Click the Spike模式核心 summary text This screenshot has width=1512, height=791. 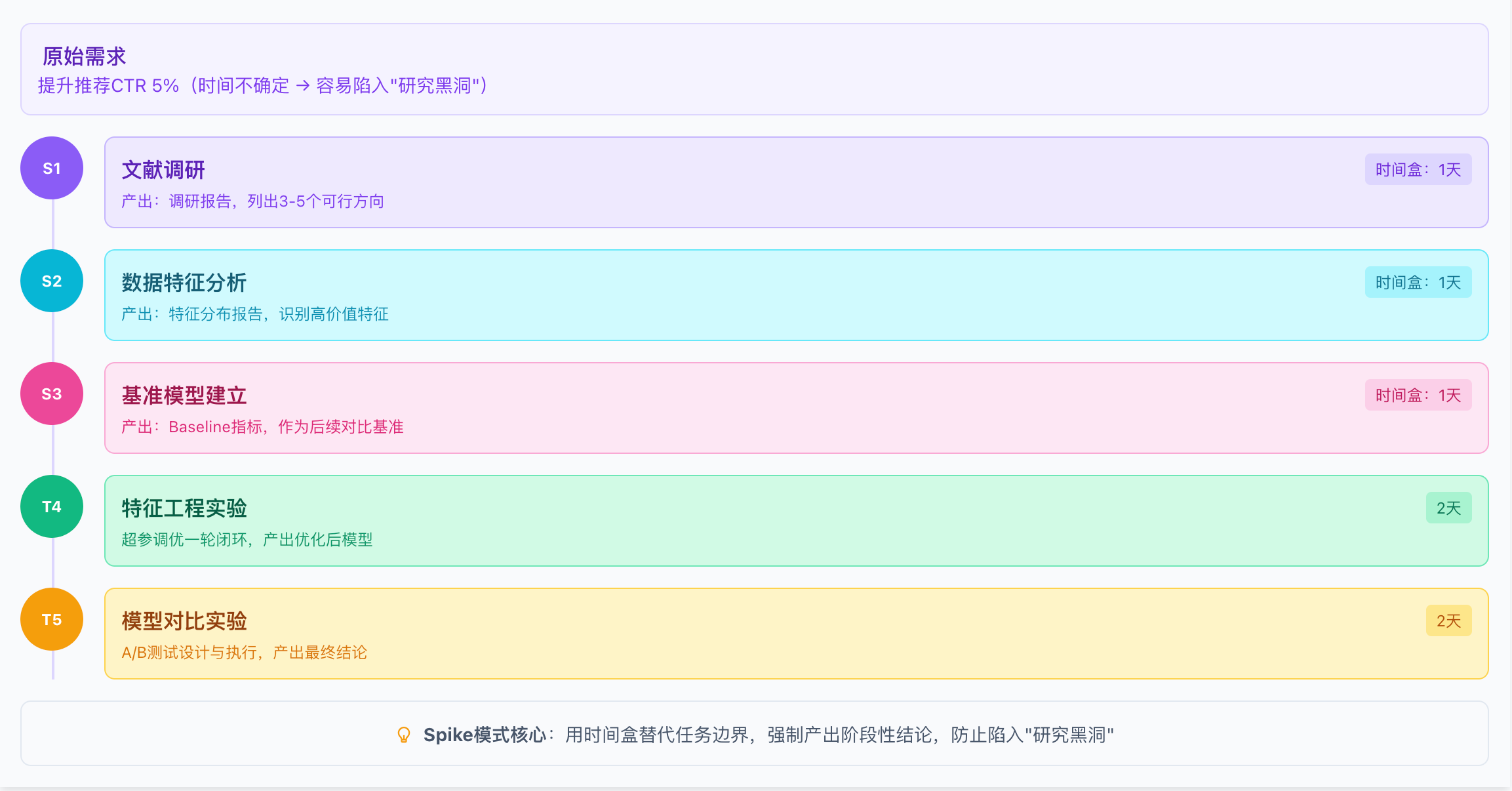488,735
